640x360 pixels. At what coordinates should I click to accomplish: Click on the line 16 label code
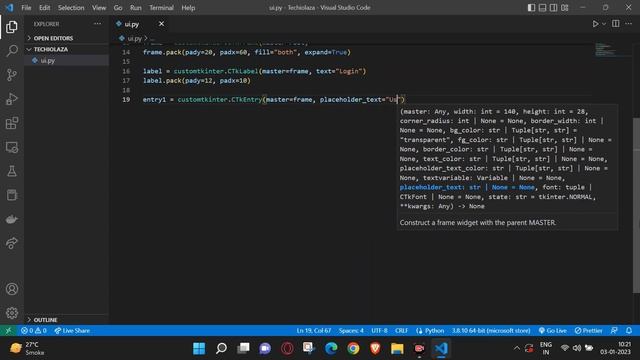[x=254, y=71]
